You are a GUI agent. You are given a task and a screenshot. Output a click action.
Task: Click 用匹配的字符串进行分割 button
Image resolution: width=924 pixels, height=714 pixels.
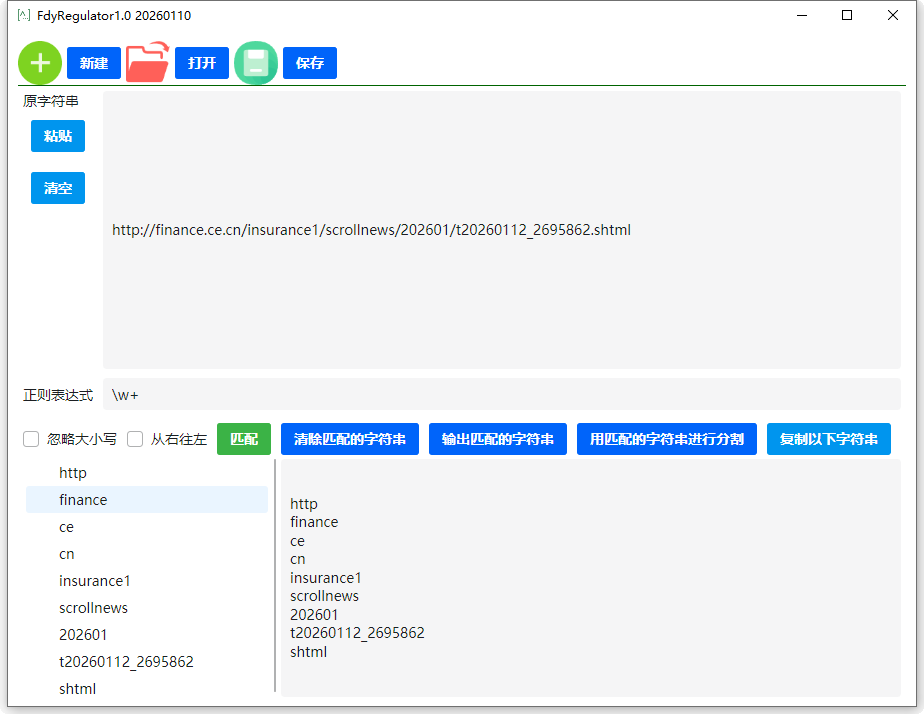click(x=666, y=439)
